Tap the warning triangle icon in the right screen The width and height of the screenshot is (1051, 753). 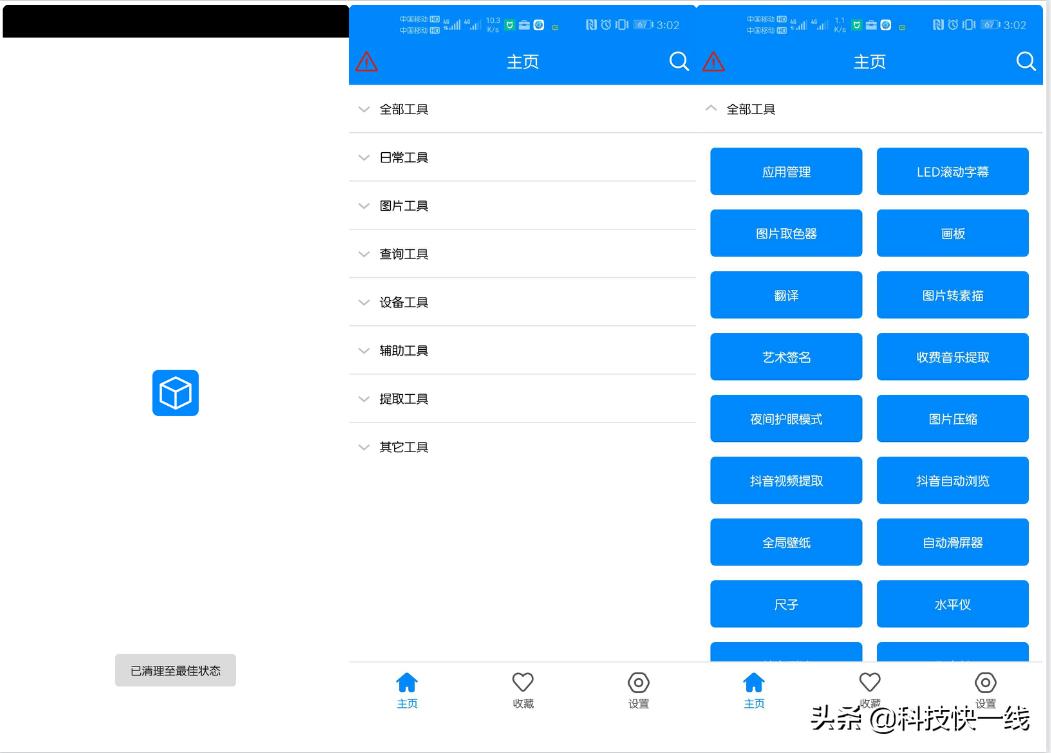pyautogui.click(x=714, y=62)
